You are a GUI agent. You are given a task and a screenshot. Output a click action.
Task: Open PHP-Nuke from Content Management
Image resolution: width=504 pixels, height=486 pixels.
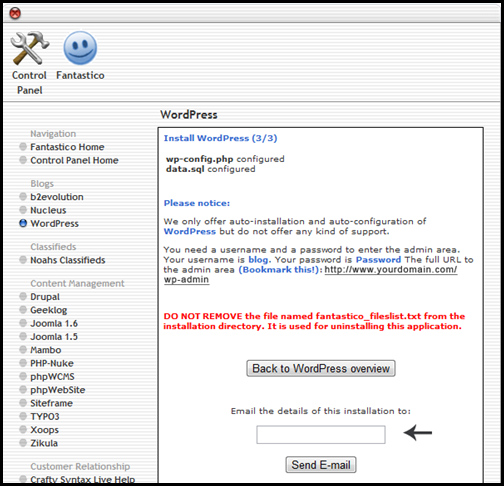[52, 363]
